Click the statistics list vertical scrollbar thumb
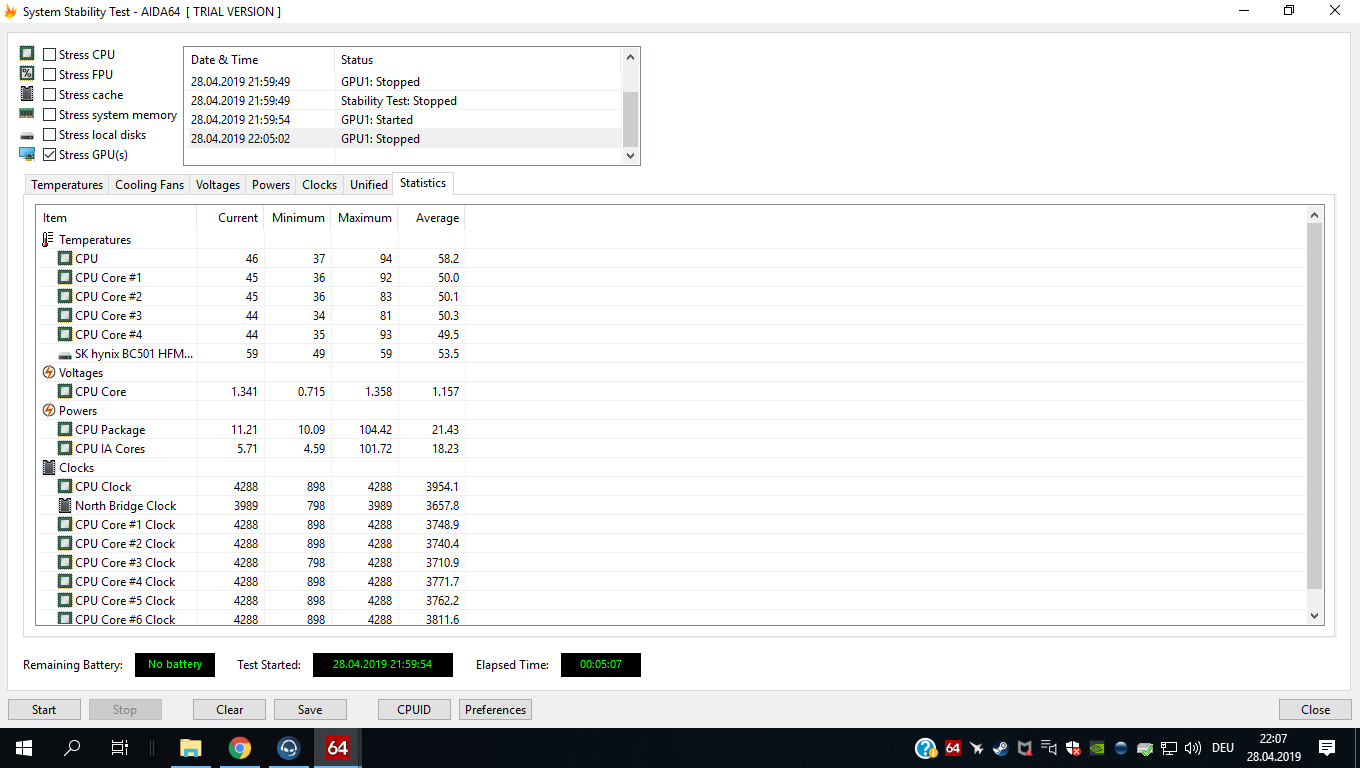This screenshot has height=768, width=1360. pos(1315,405)
